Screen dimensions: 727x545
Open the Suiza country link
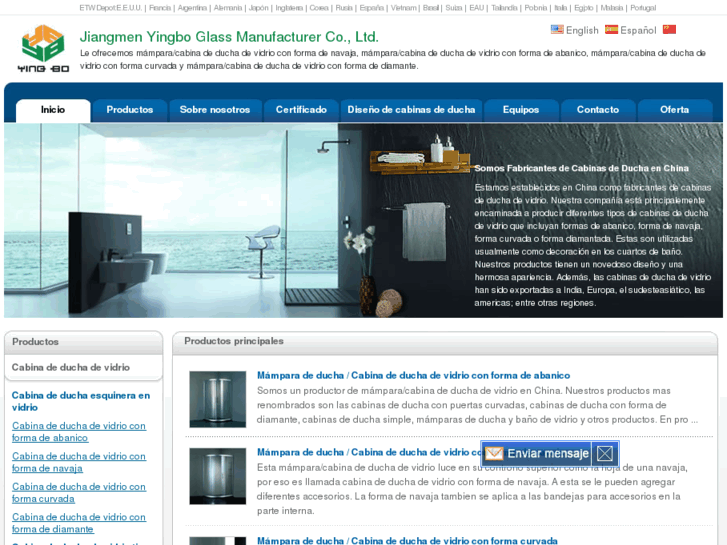[454, 8]
